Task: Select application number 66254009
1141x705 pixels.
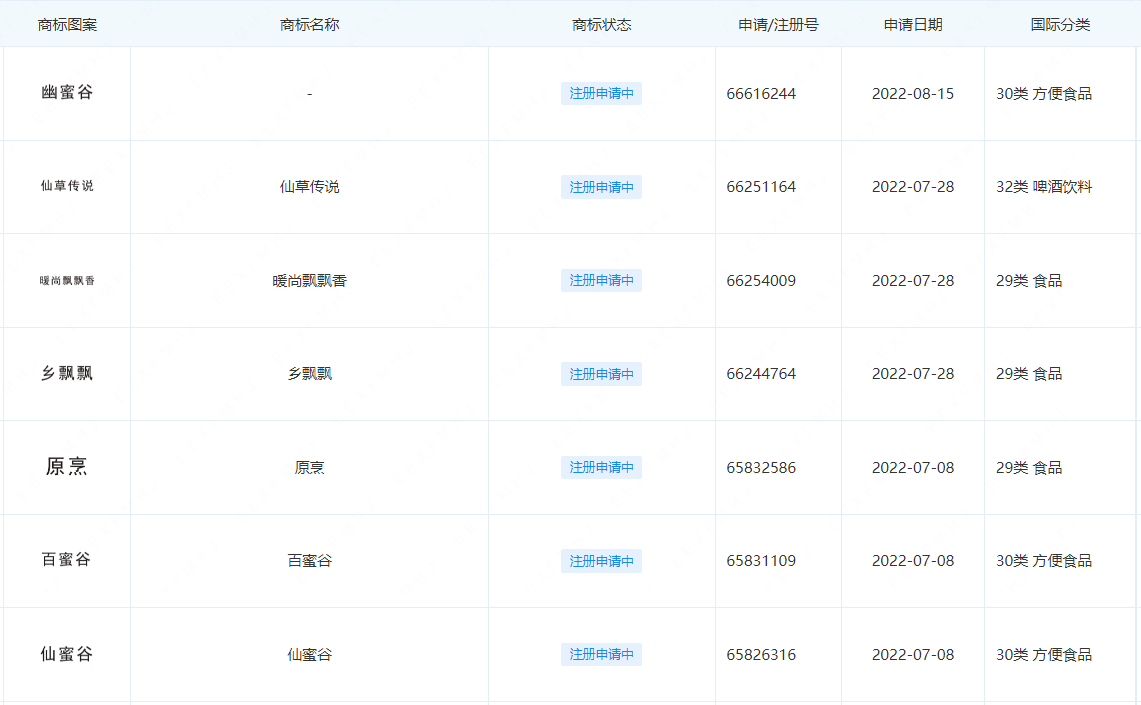Action: coord(761,281)
